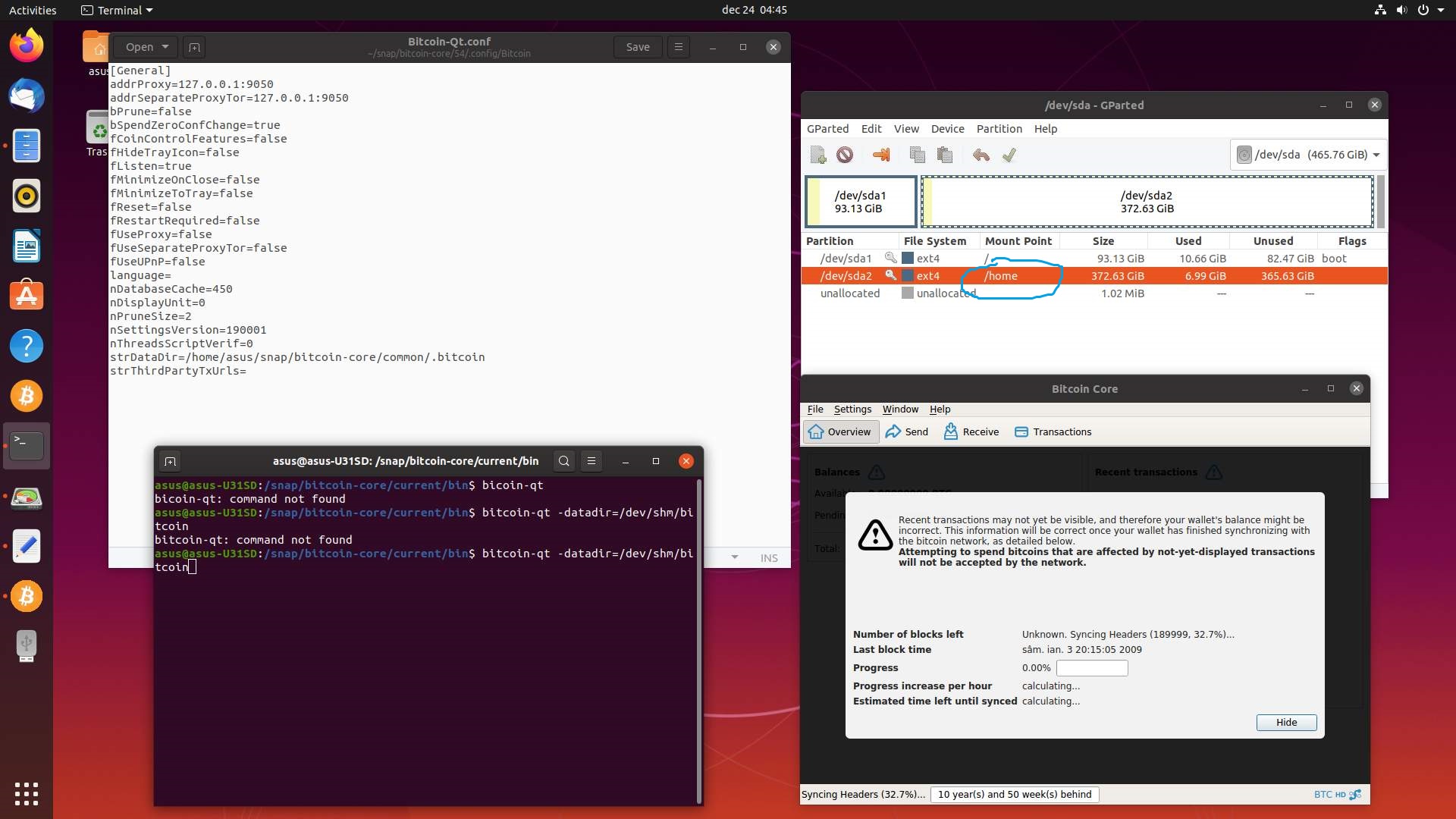The height and width of the screenshot is (819, 1456).
Task: Click Recent transactions warning triangle icon
Action: click(1213, 472)
